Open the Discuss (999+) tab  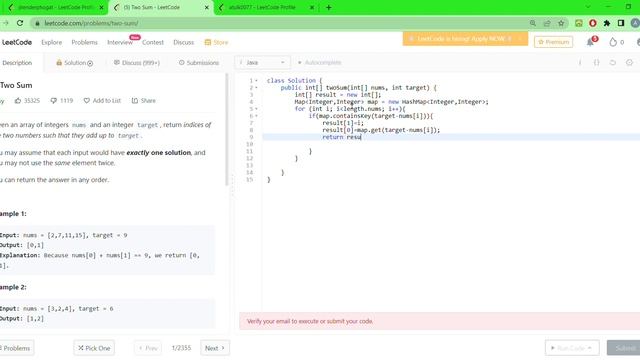[136, 63]
